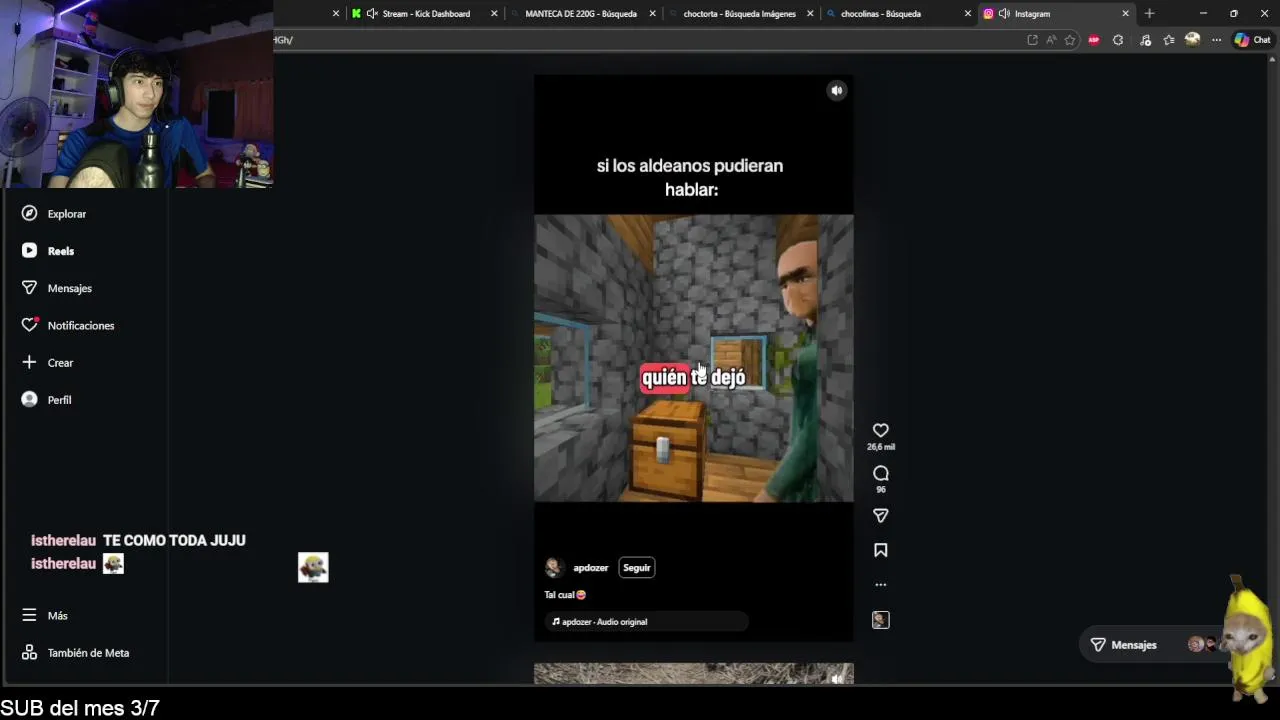Viewport: 1280px width, 720px height.
Task: Click the reel audio thumbnail
Action: 881,620
